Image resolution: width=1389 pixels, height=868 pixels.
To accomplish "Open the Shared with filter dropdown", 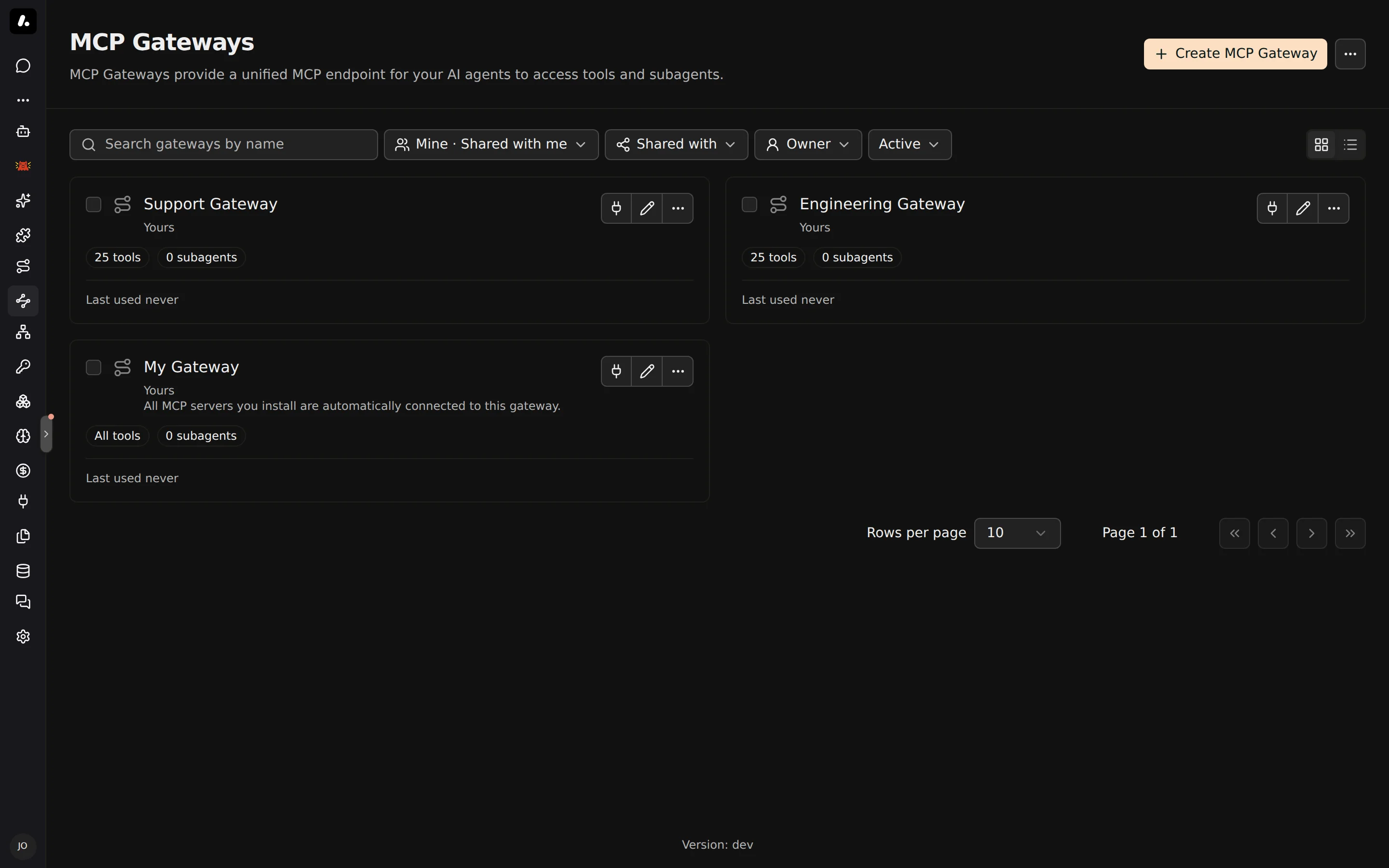I will tap(676, 144).
